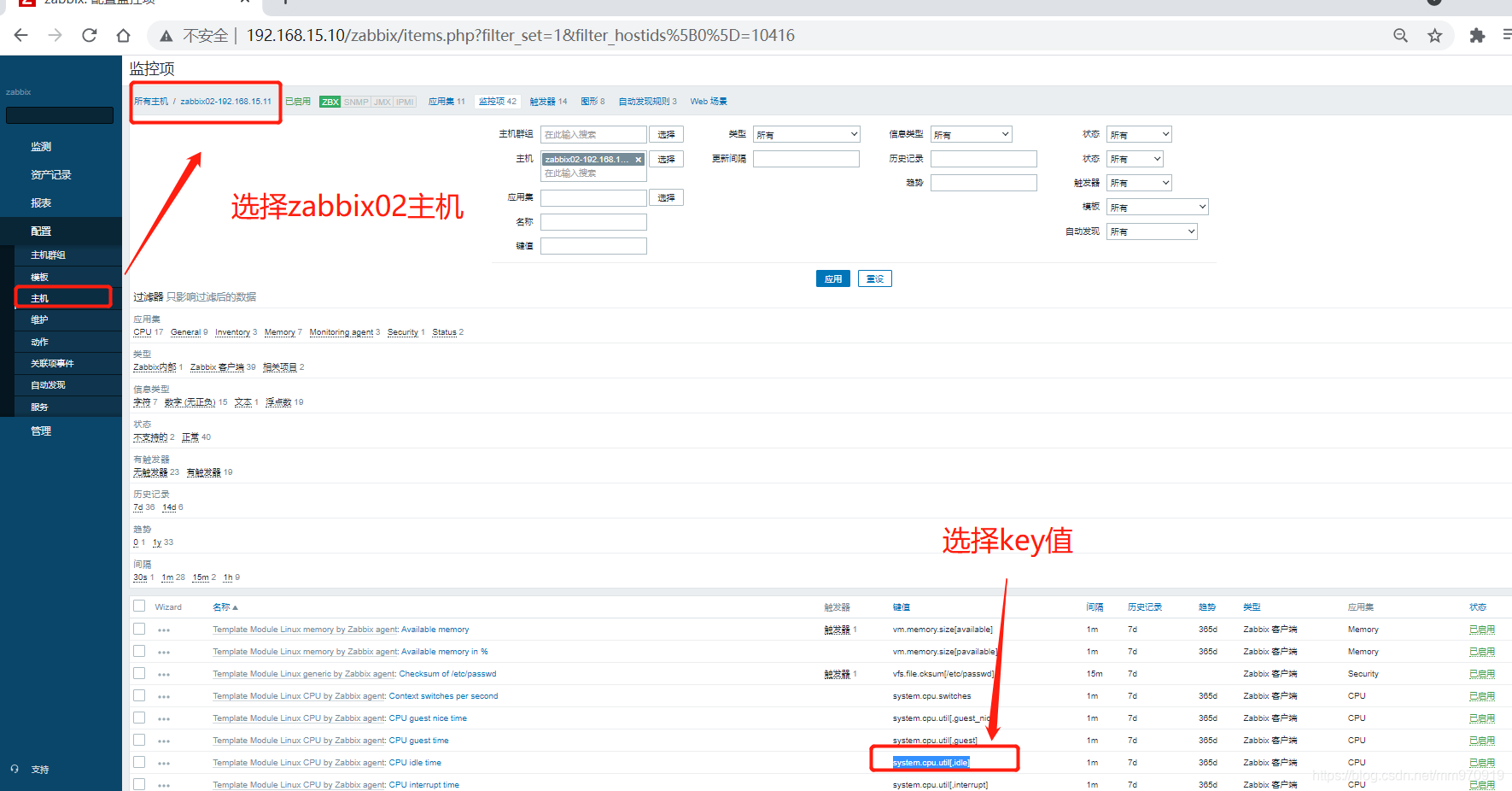The image size is (1512, 791).
Task: Open 管理 in the sidebar menu
Action: (x=41, y=431)
